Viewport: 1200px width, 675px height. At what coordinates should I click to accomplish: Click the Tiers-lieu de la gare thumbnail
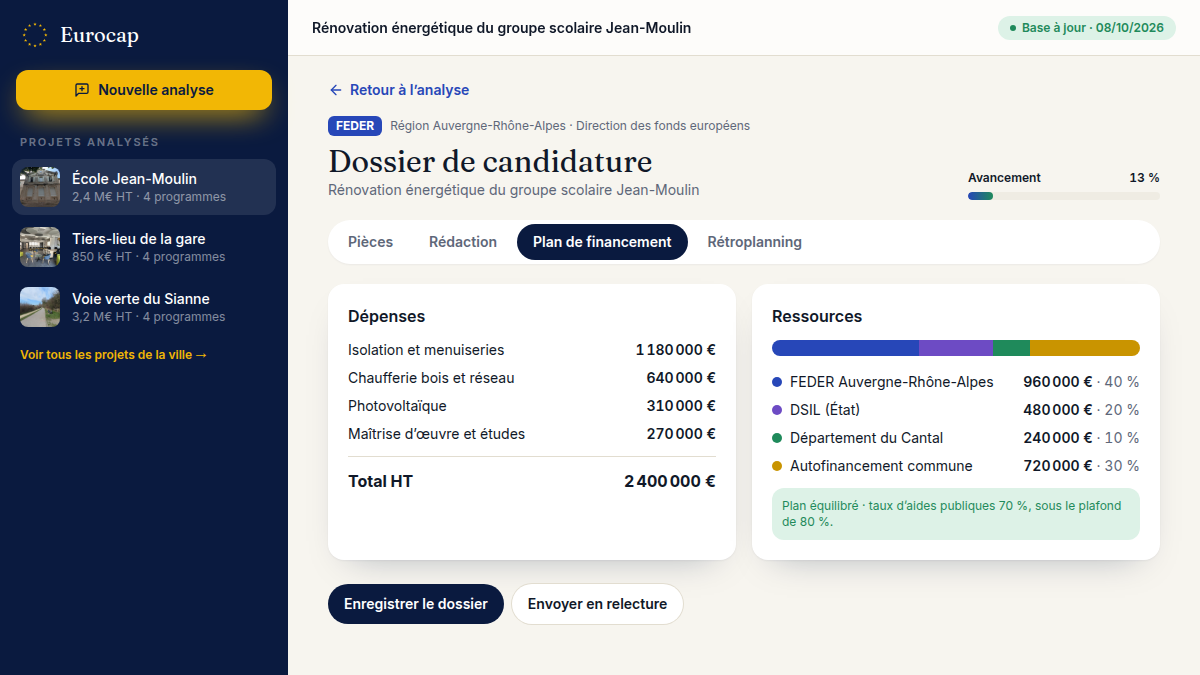pyautogui.click(x=40, y=247)
